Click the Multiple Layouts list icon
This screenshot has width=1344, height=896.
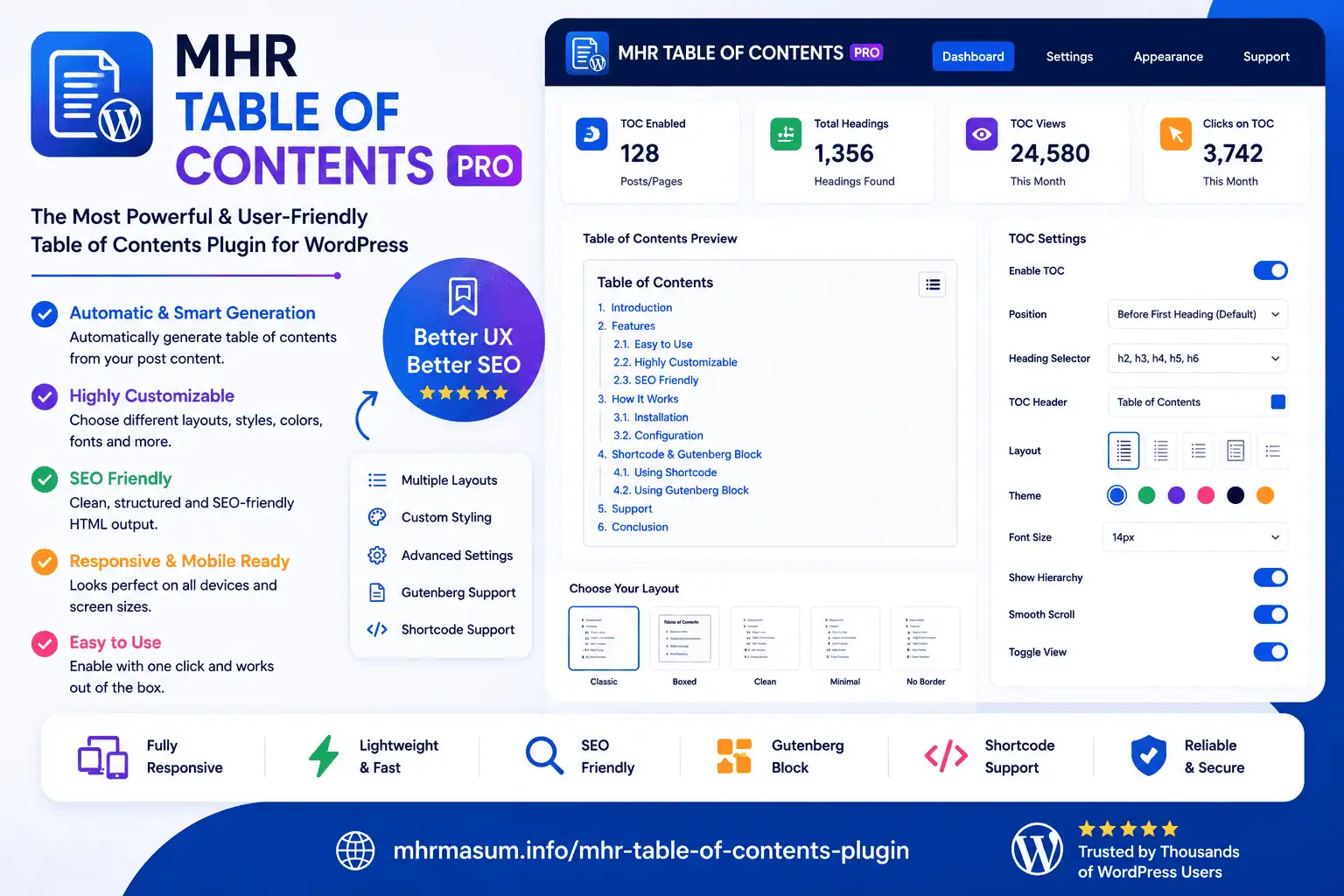(x=377, y=480)
